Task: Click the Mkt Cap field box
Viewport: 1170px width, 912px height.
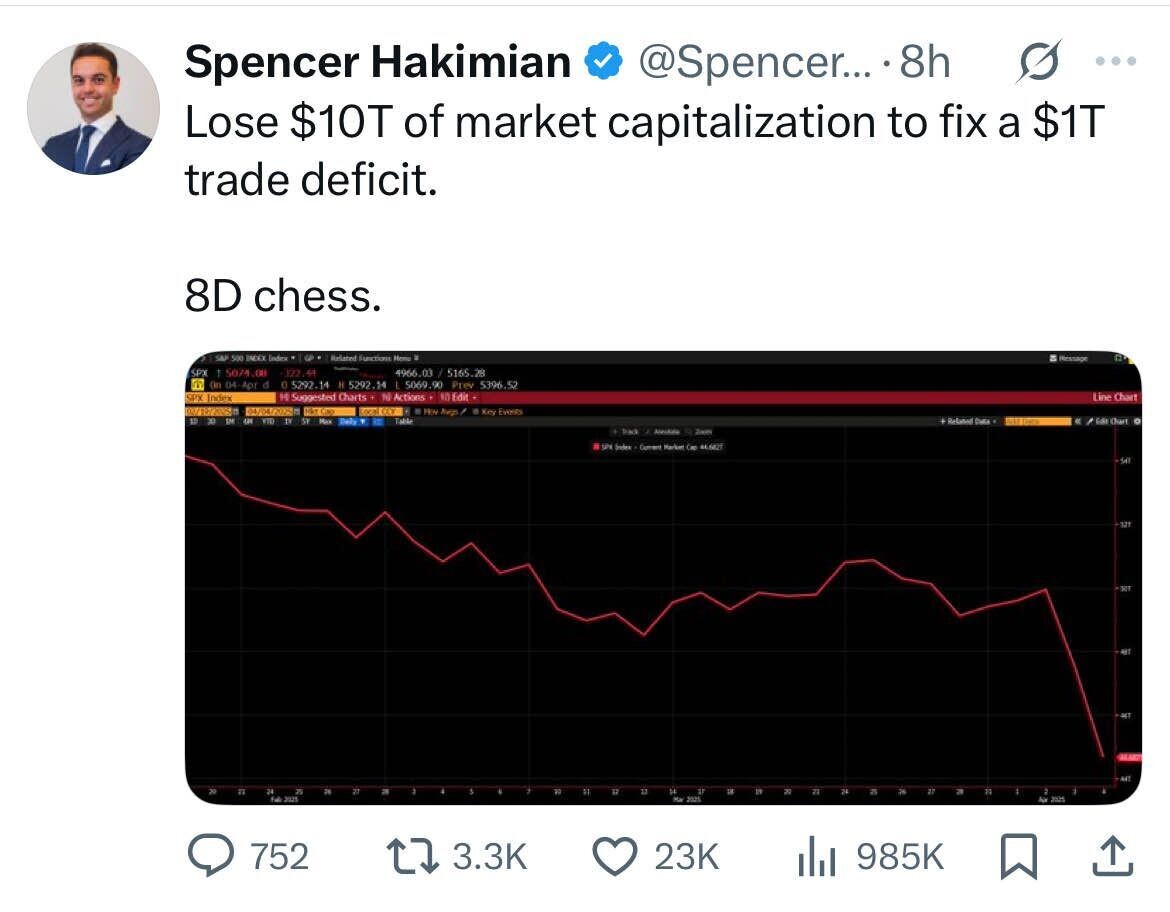Action: (x=323, y=411)
